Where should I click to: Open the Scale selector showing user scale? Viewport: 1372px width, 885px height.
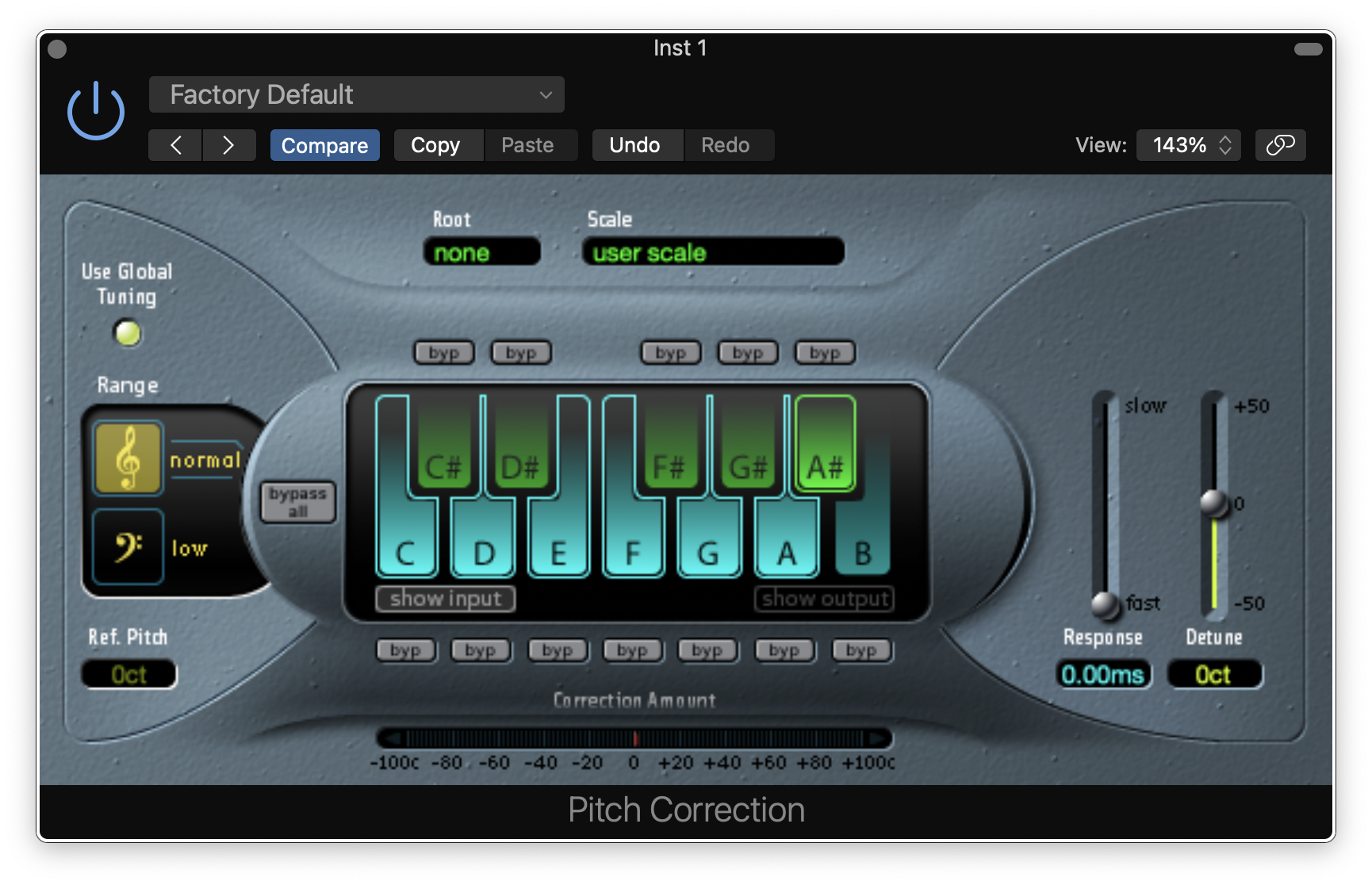click(712, 251)
